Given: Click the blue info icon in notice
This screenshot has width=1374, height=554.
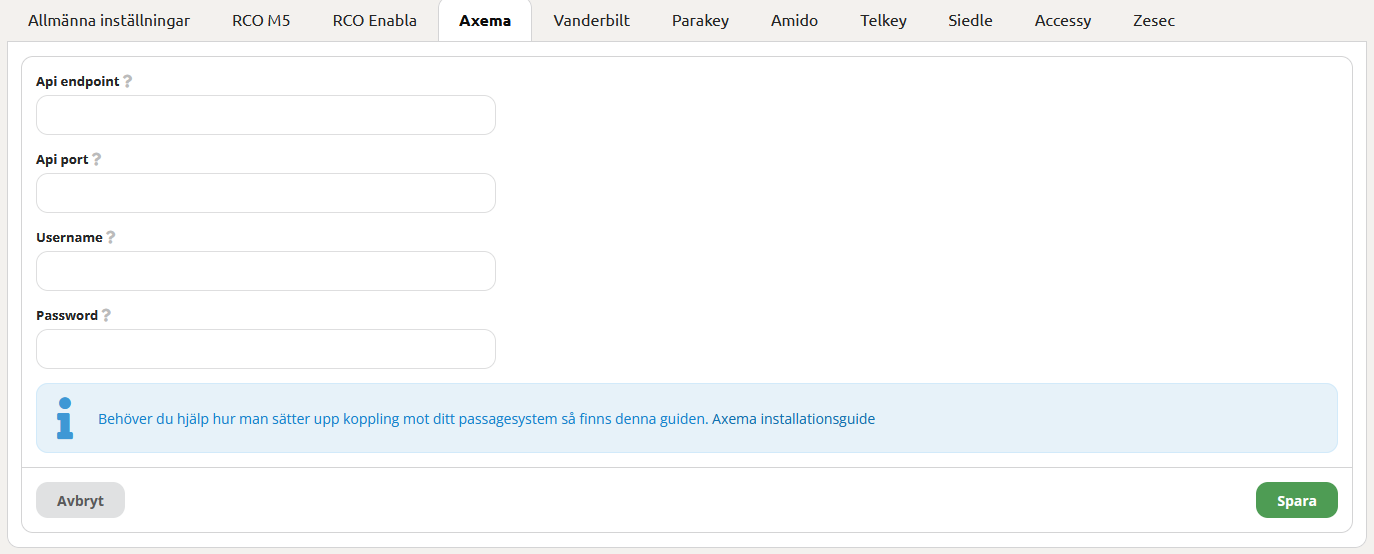Looking at the screenshot, I should click(x=65, y=418).
